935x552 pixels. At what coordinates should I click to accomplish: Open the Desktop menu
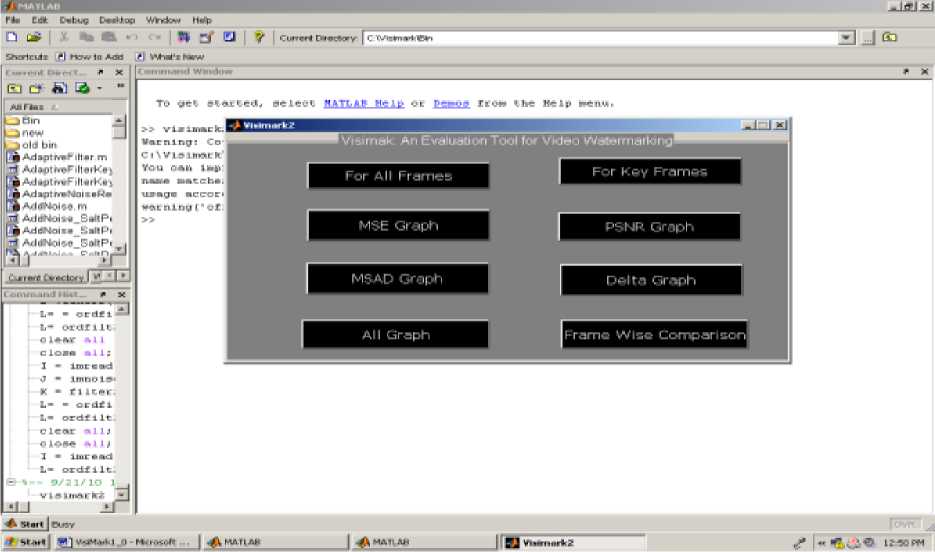[x=117, y=20]
